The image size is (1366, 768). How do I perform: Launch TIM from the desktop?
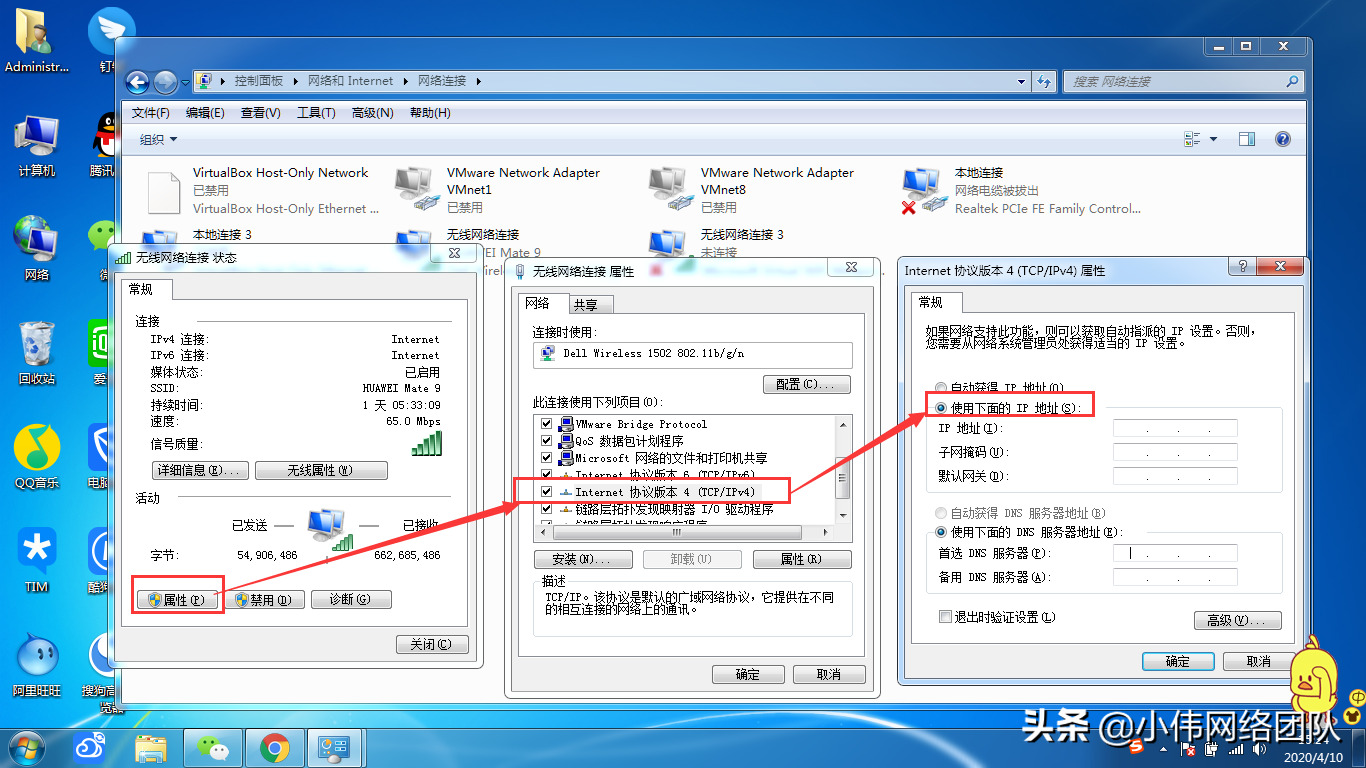pyautogui.click(x=37, y=561)
